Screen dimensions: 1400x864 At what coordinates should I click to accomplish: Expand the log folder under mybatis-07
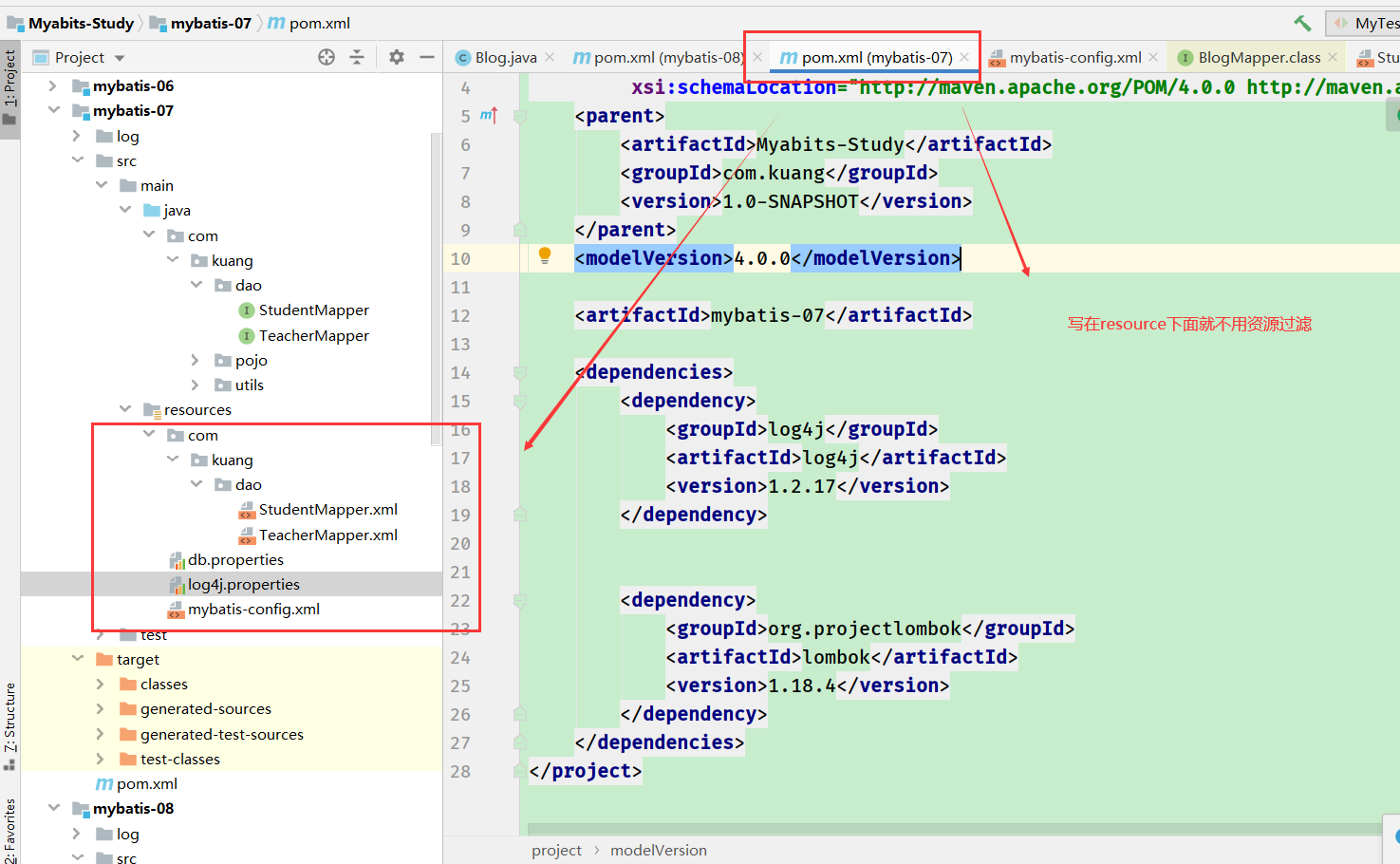(78, 136)
